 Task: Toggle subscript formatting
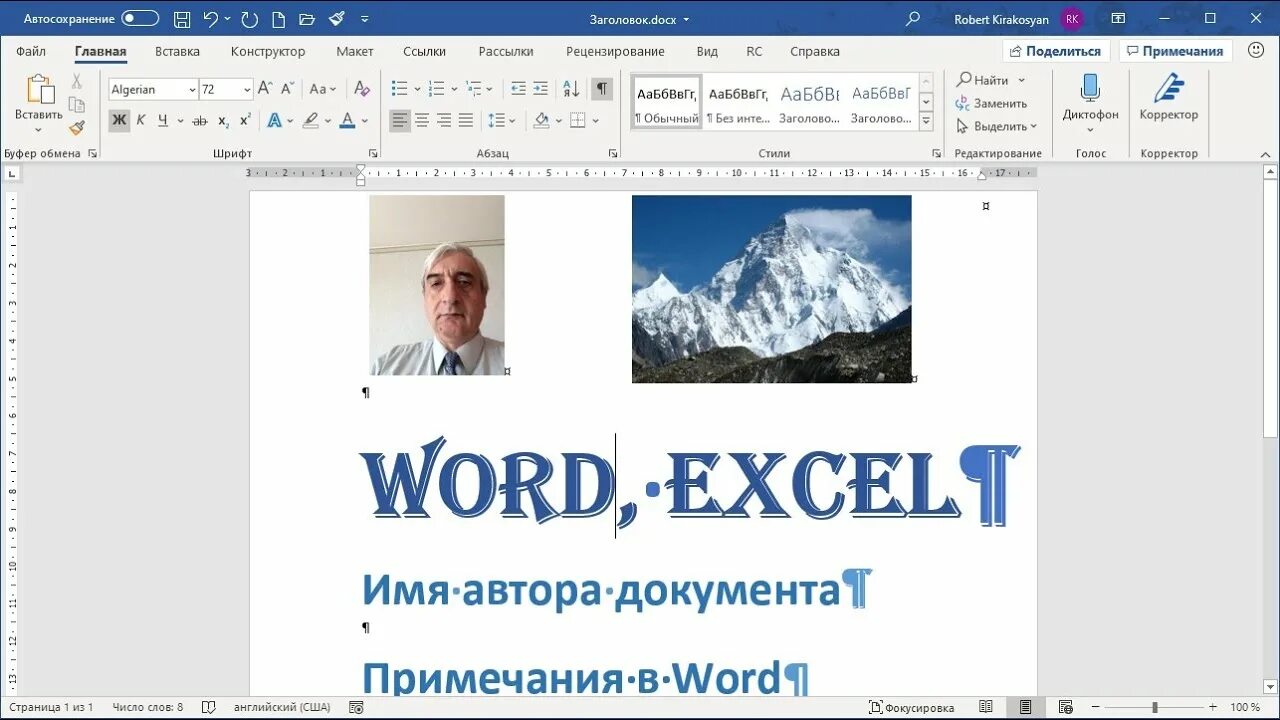click(x=224, y=119)
